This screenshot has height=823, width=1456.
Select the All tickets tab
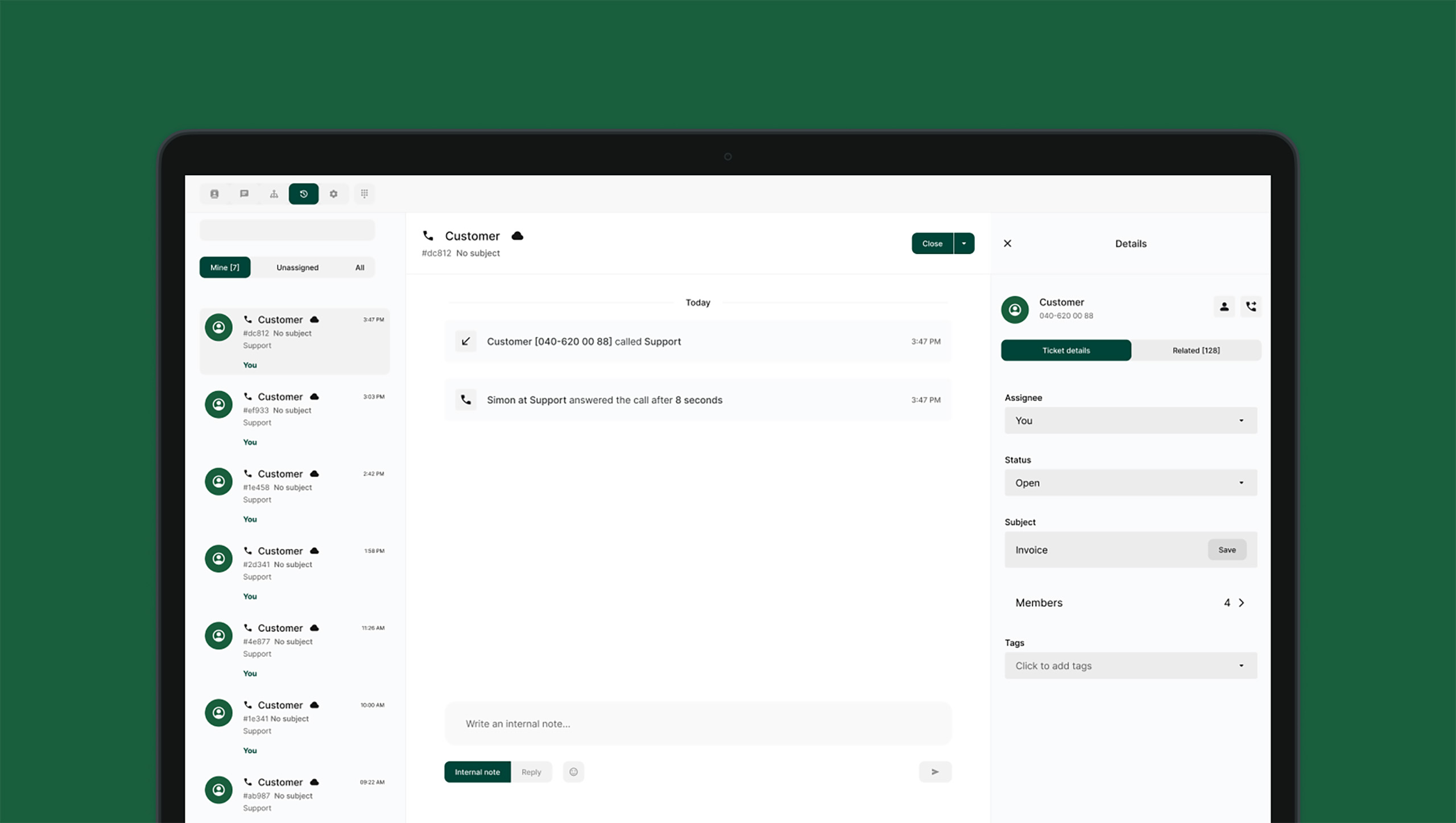point(359,267)
